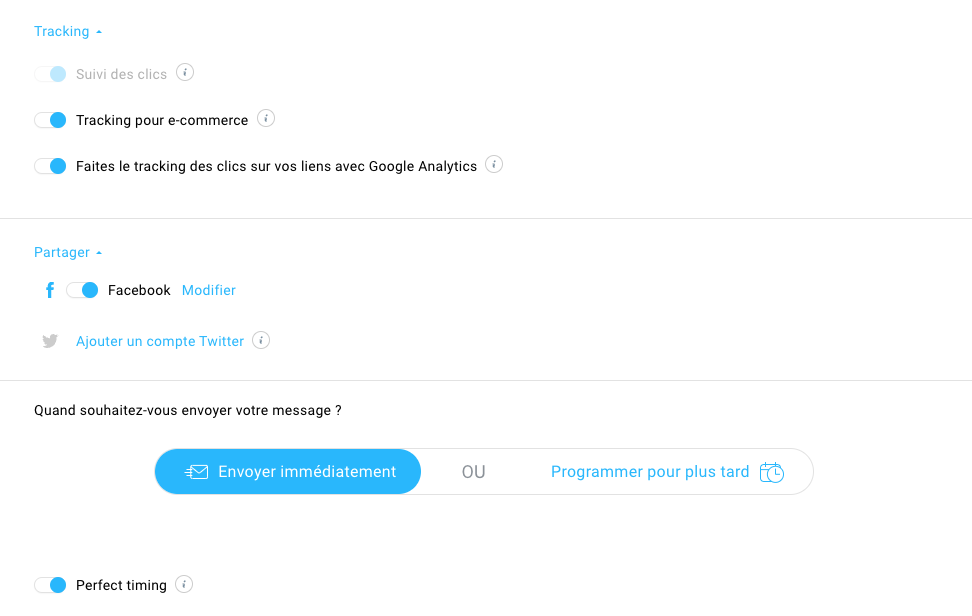The height and width of the screenshot is (616, 972).
Task: Click the grey Twitter bird icon
Action: [x=50, y=341]
